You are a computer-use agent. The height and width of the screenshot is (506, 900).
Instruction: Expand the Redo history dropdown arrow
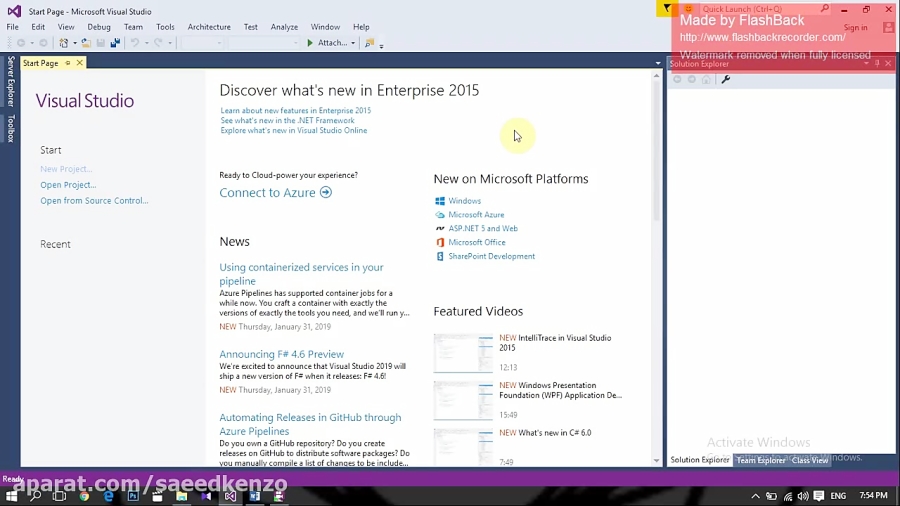170,43
